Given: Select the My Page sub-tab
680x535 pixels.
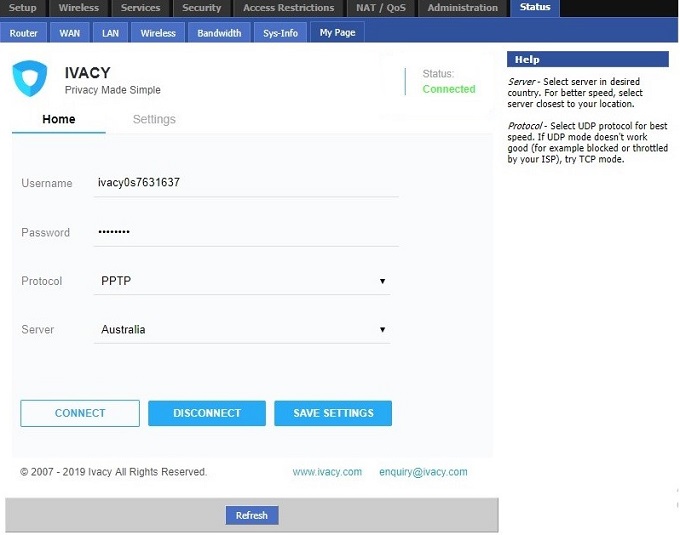Looking at the screenshot, I should pyautogui.click(x=337, y=33).
